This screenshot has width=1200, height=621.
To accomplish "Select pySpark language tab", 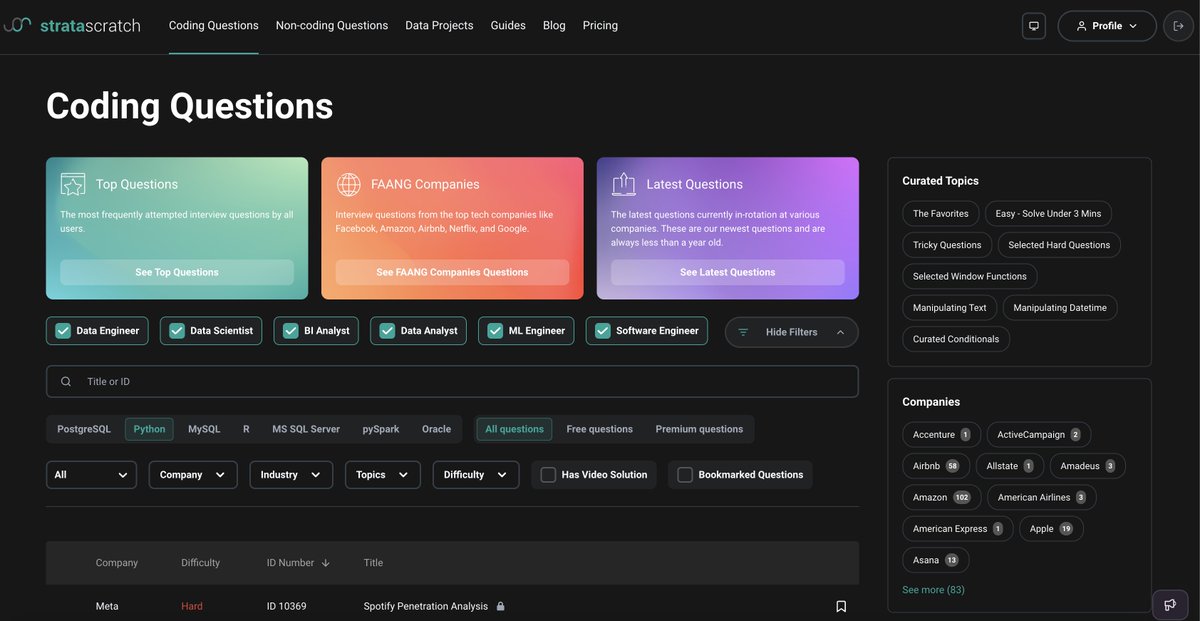I will coord(381,429).
